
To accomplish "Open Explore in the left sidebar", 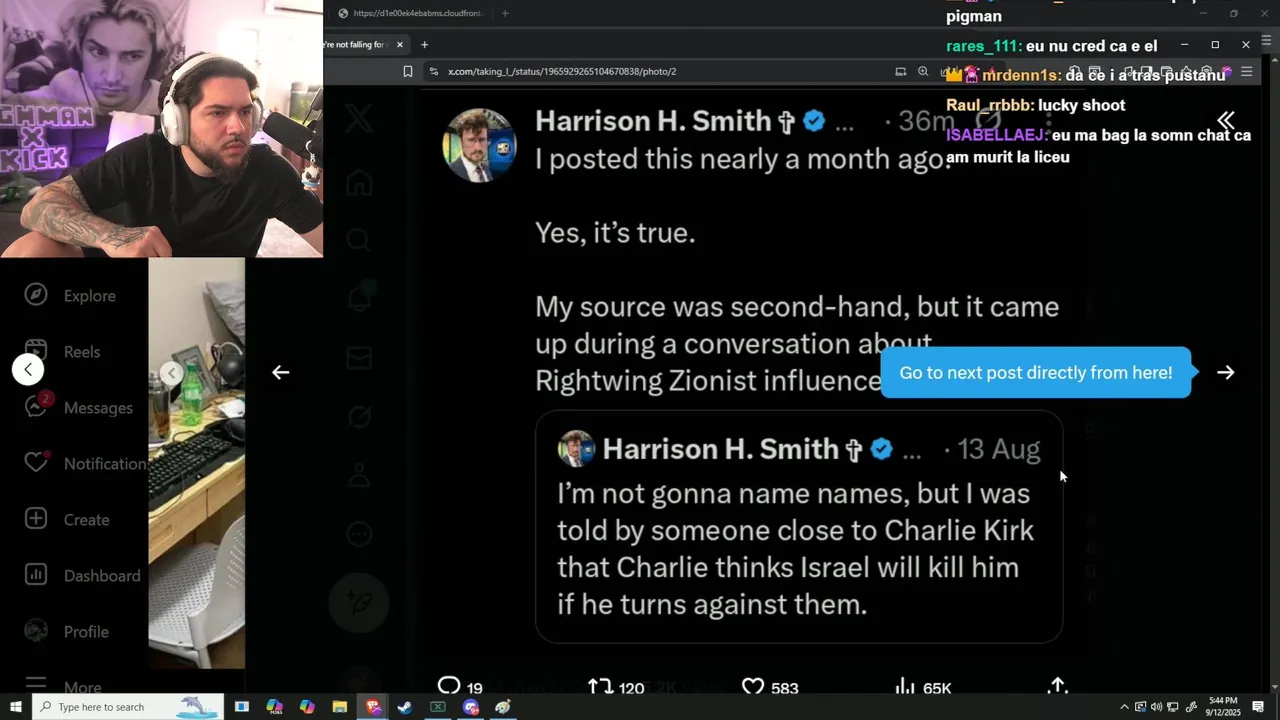I will coord(71,295).
